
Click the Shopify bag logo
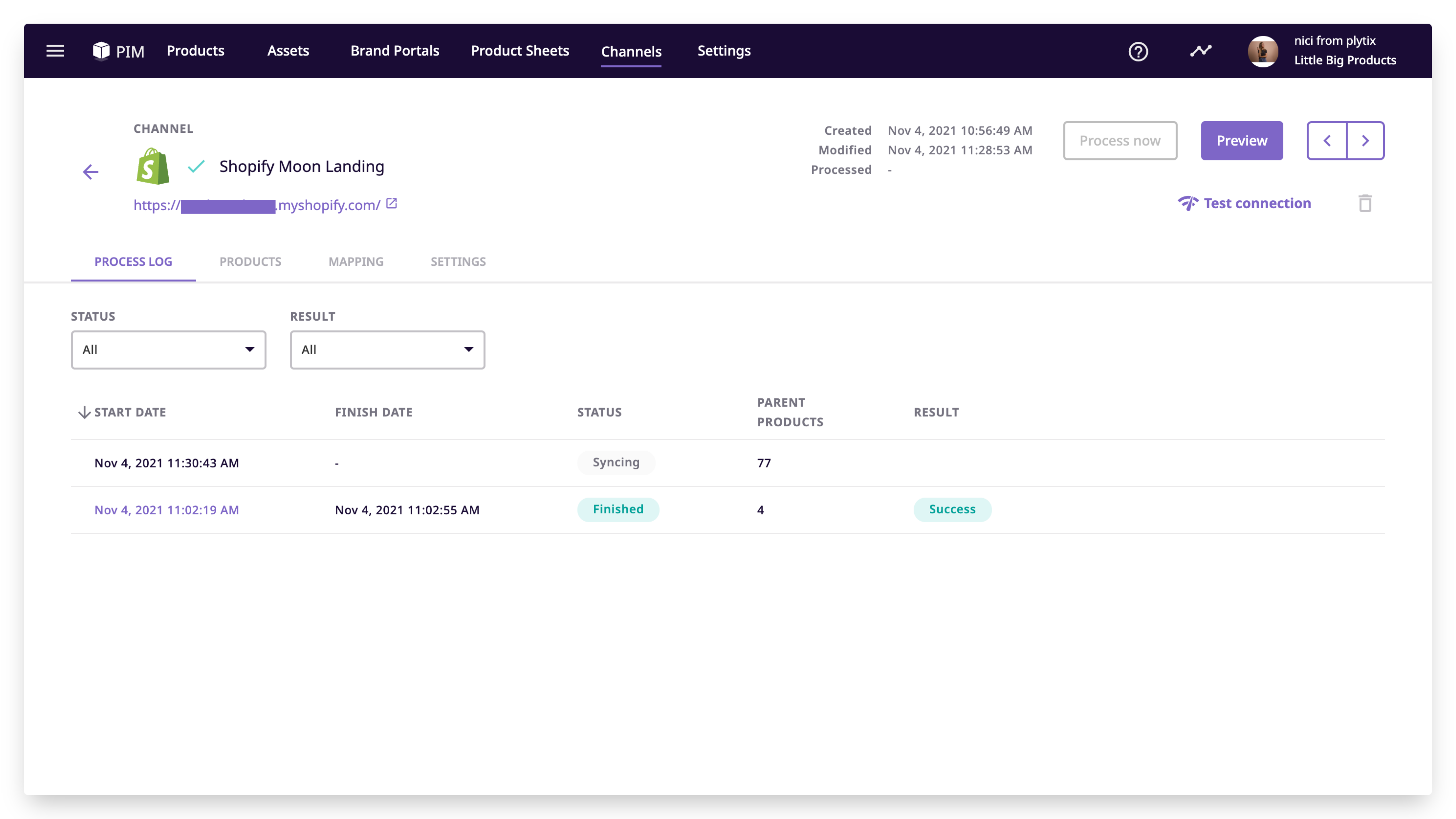click(x=153, y=166)
